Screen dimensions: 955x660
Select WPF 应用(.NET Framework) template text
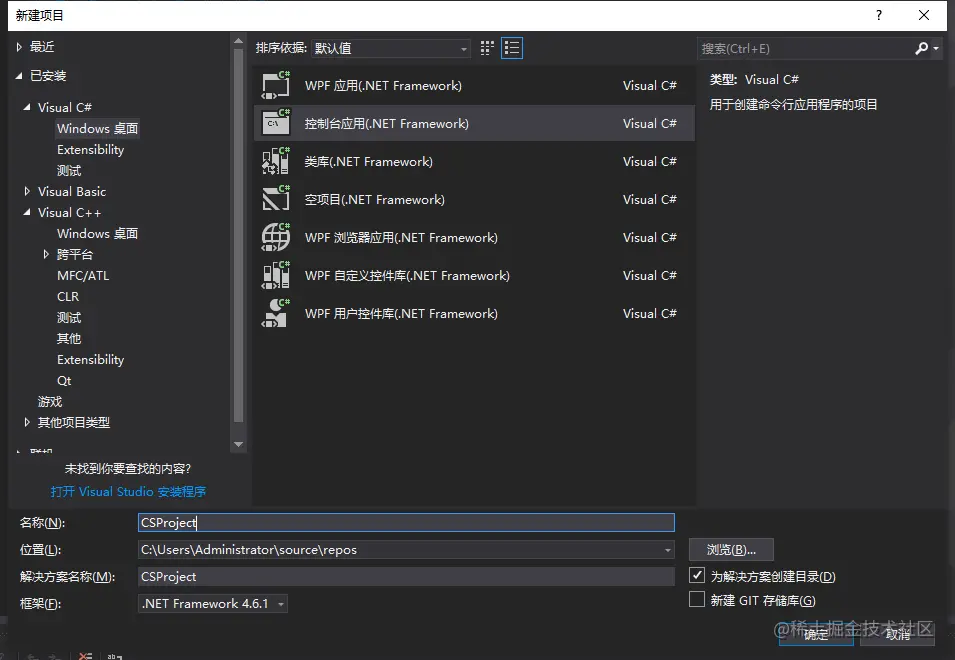pos(383,86)
